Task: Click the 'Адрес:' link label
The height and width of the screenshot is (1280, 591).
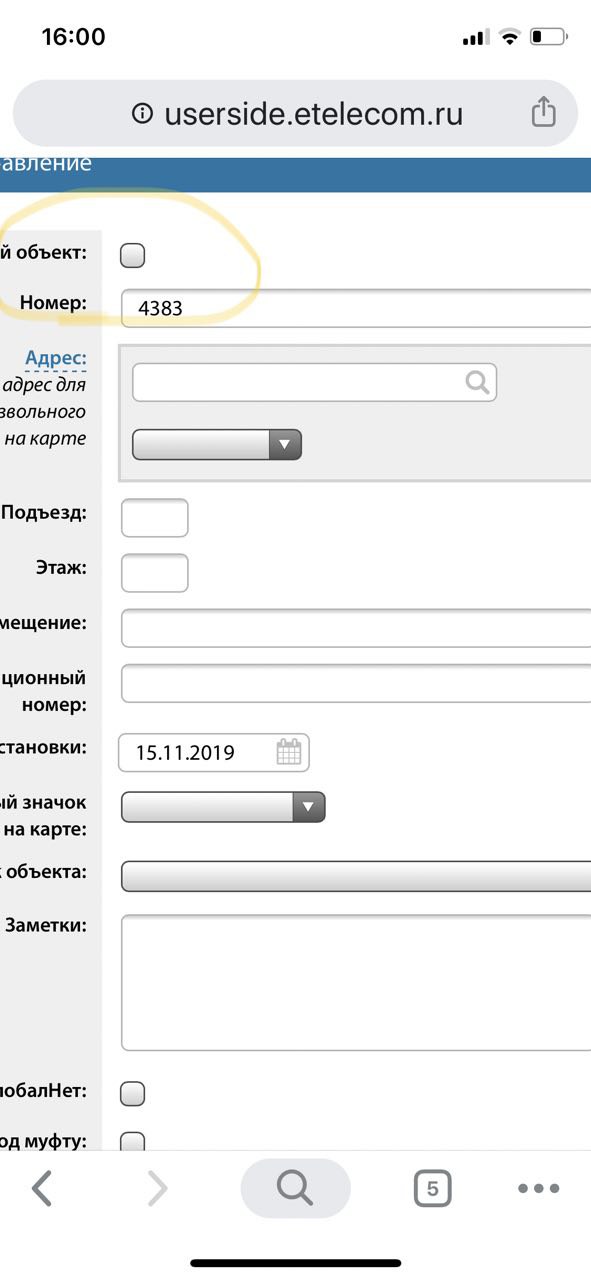Action: (57, 359)
